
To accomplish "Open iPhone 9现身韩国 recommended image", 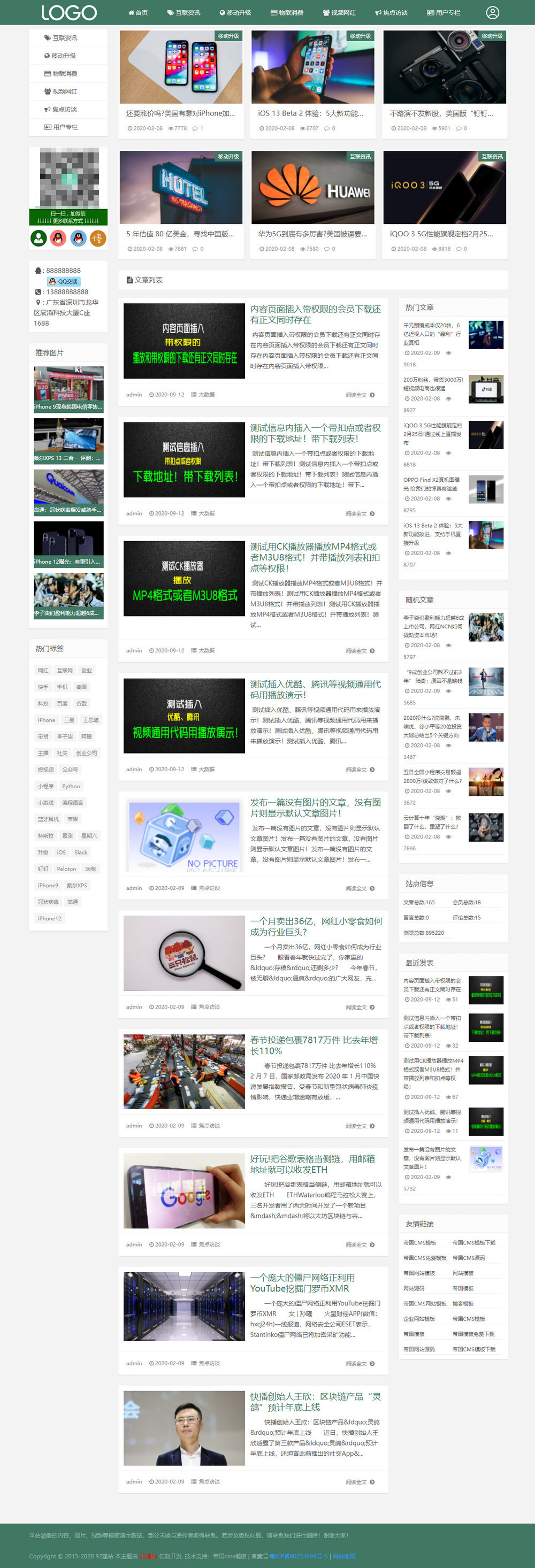I will 68,389.
